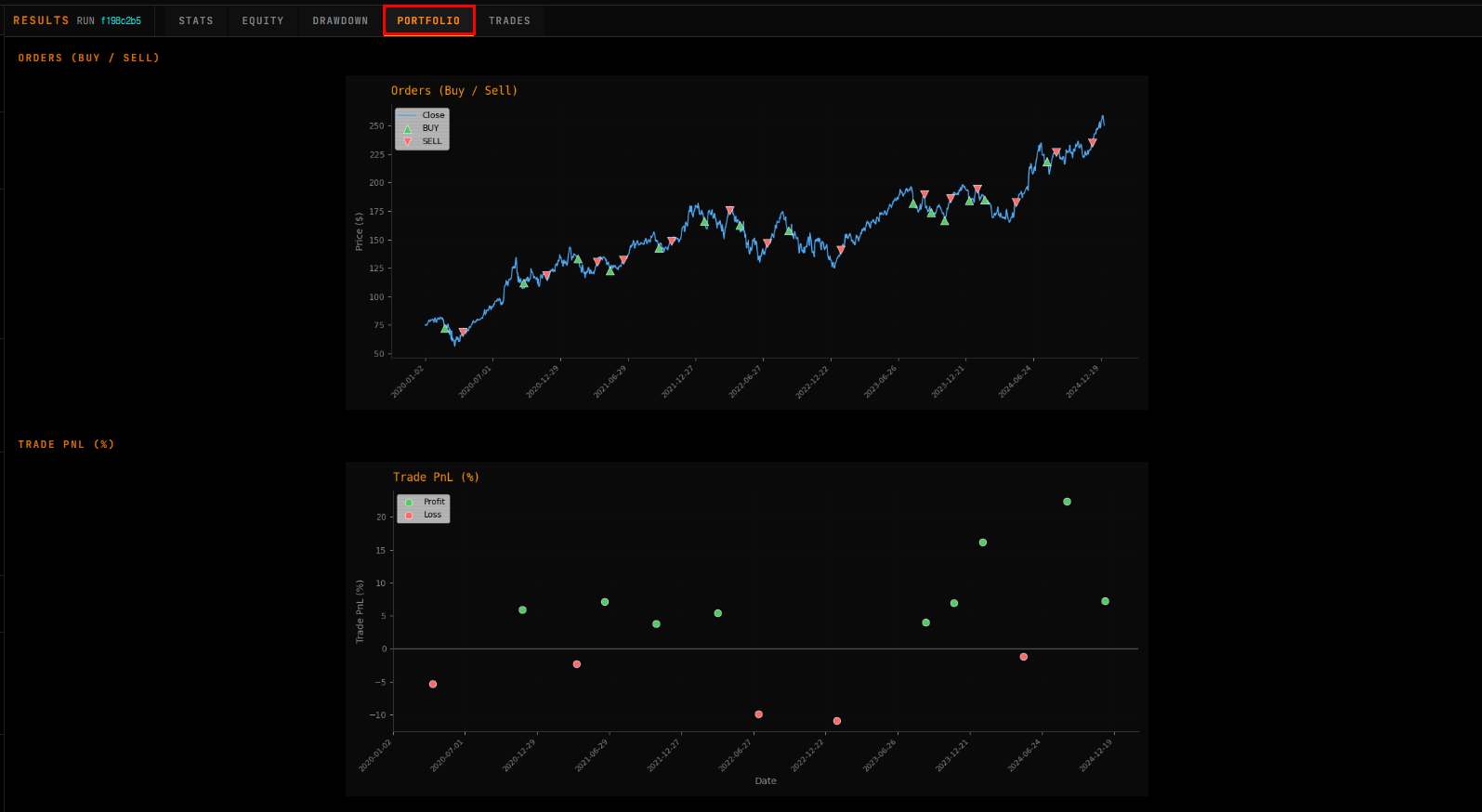The height and width of the screenshot is (812, 1482).
Task: Open the STATS tab
Action: click(x=196, y=20)
